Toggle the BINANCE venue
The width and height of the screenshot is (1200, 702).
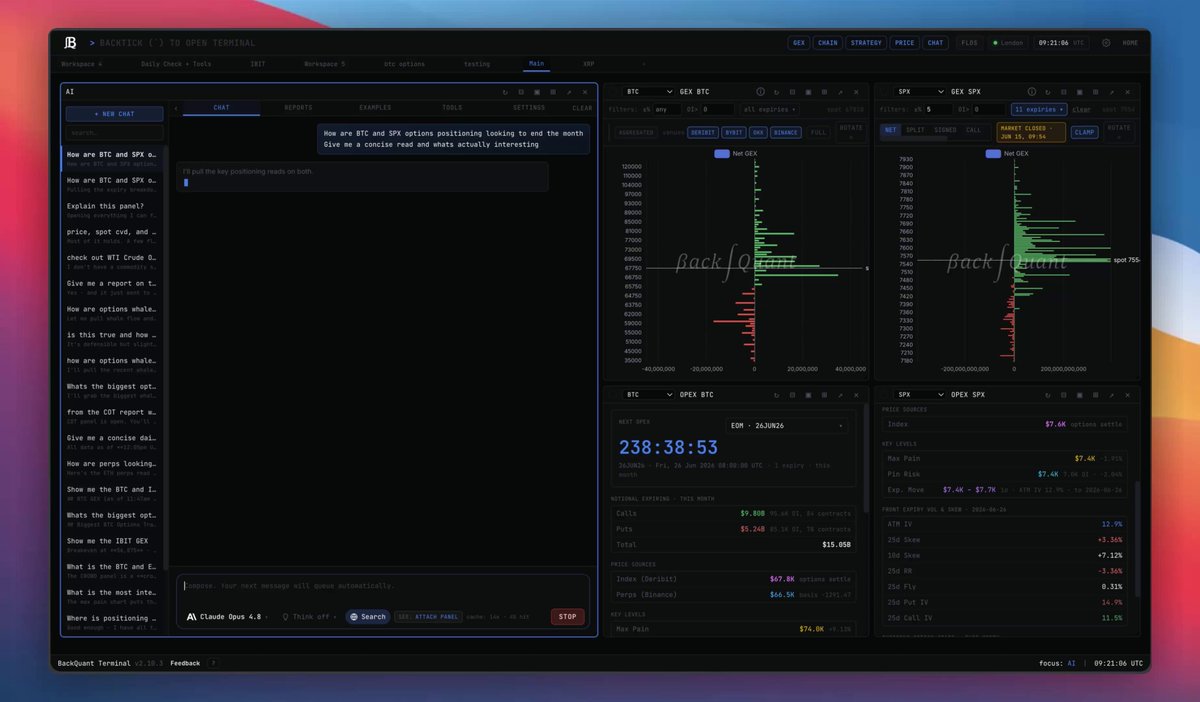click(786, 132)
